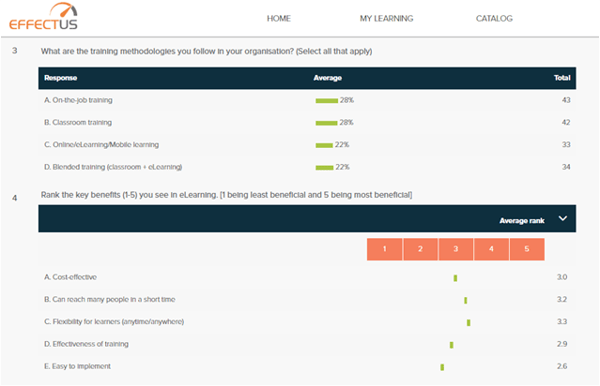Select rank scale box 3
This screenshot has height=386, width=600.
click(x=456, y=249)
